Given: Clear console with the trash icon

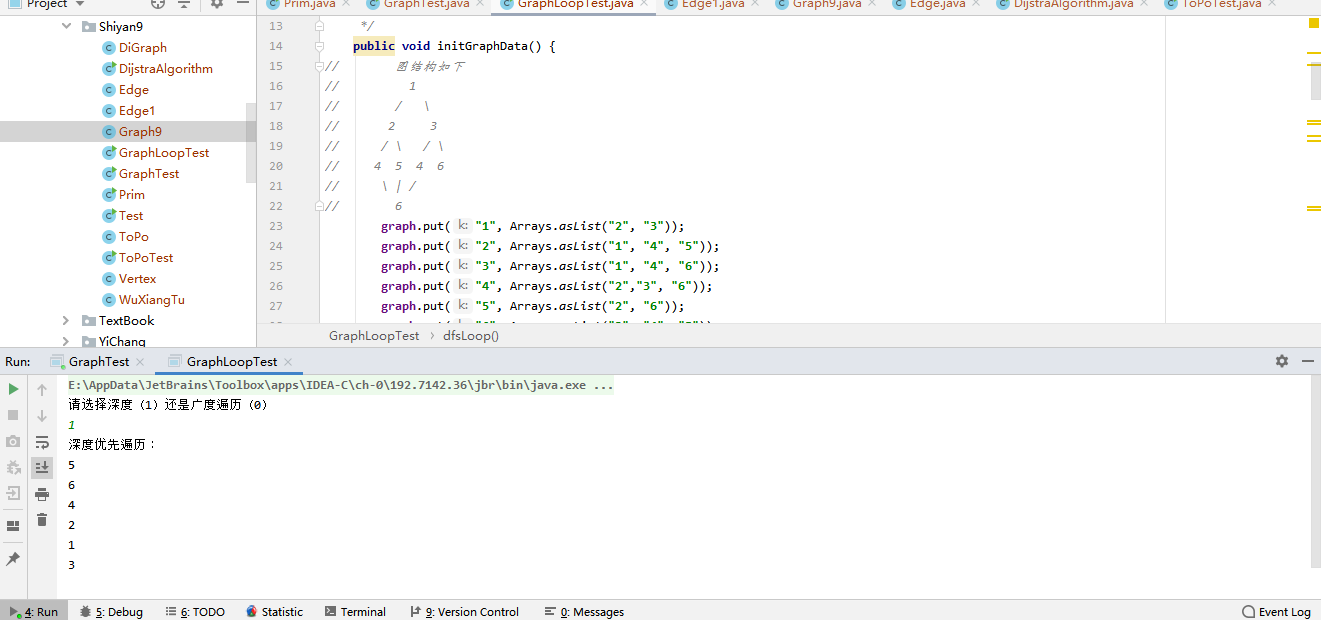Looking at the screenshot, I should [42, 519].
